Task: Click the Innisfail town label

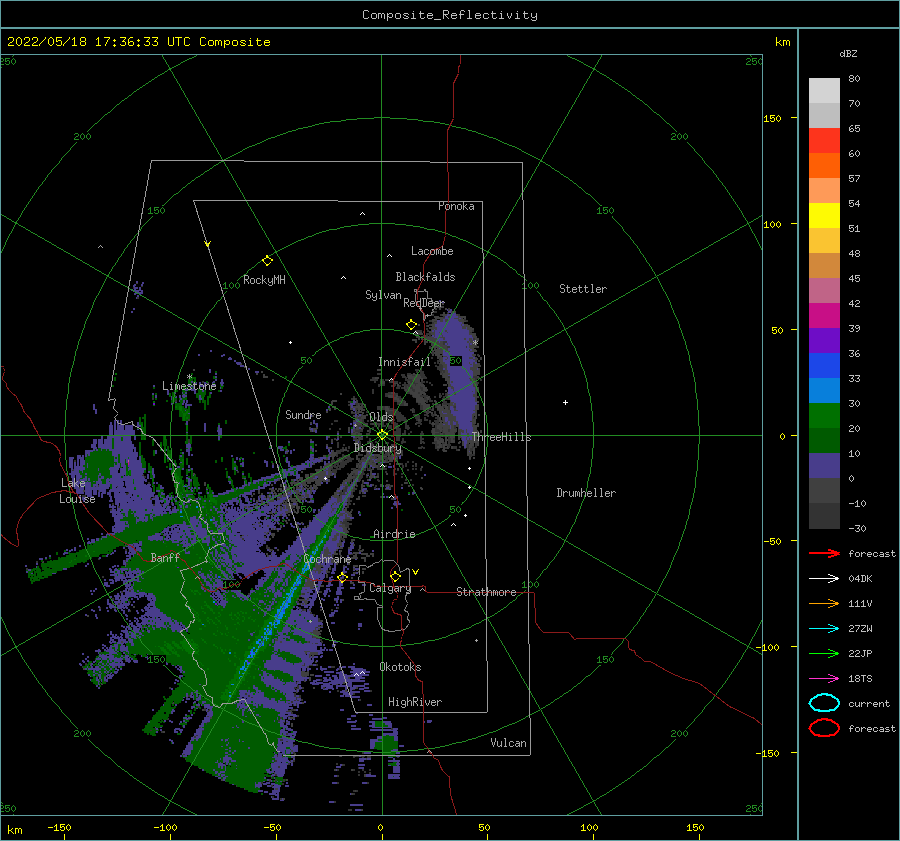Action: 404,362
